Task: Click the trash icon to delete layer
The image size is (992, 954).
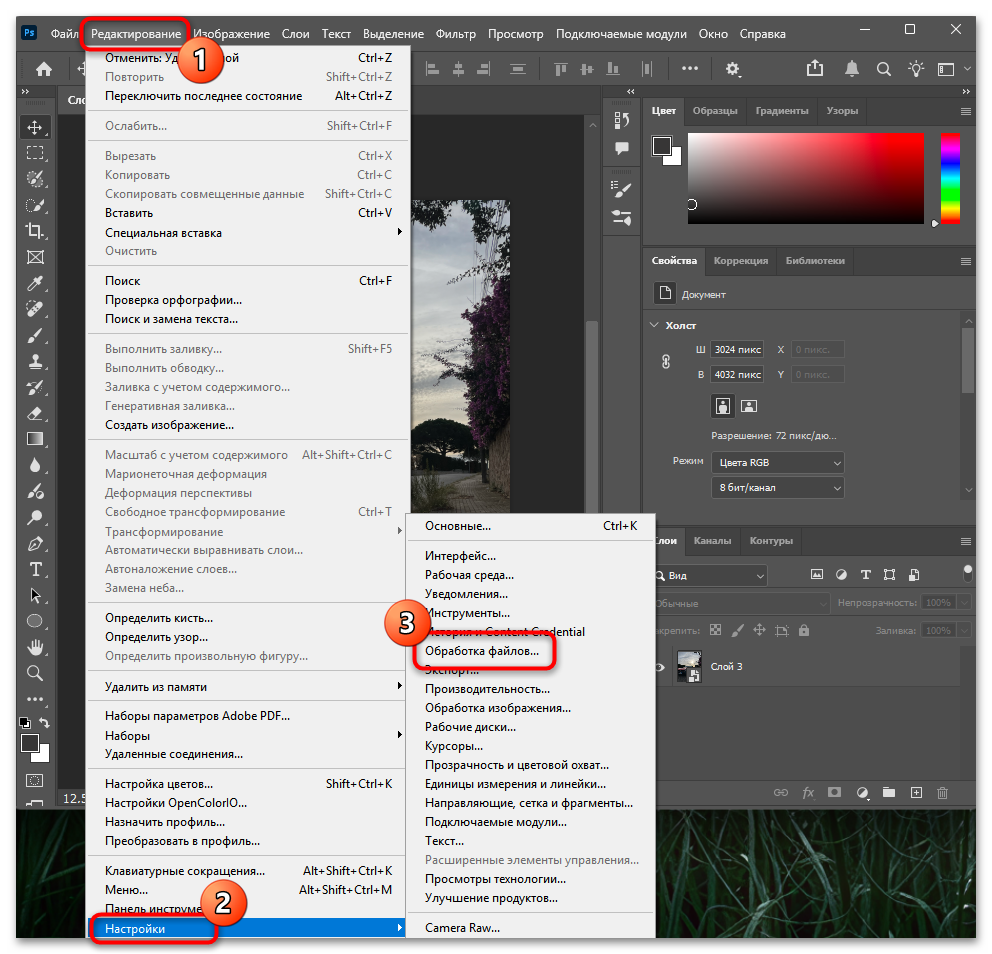Action: (941, 793)
